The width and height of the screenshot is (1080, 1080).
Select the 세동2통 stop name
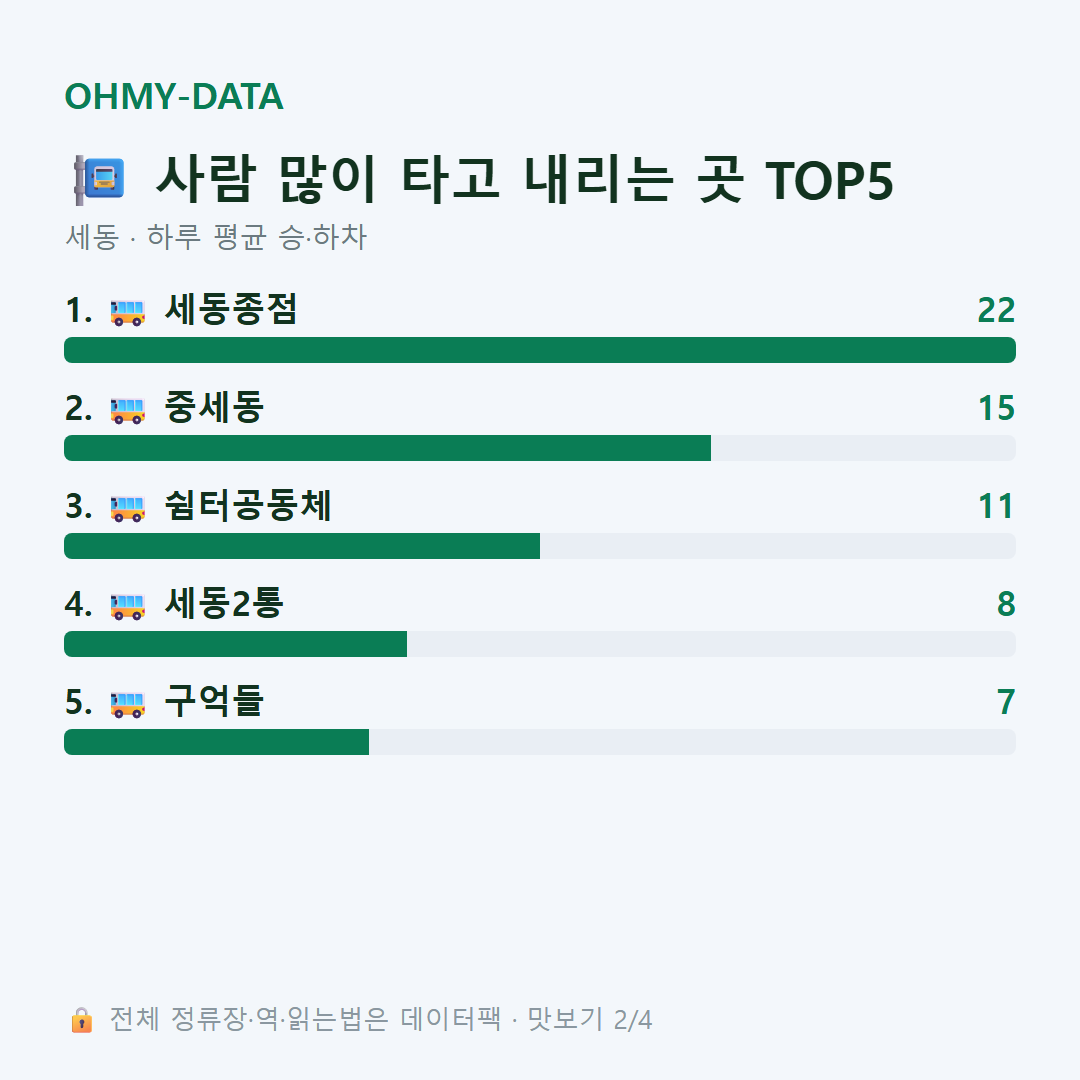(224, 603)
